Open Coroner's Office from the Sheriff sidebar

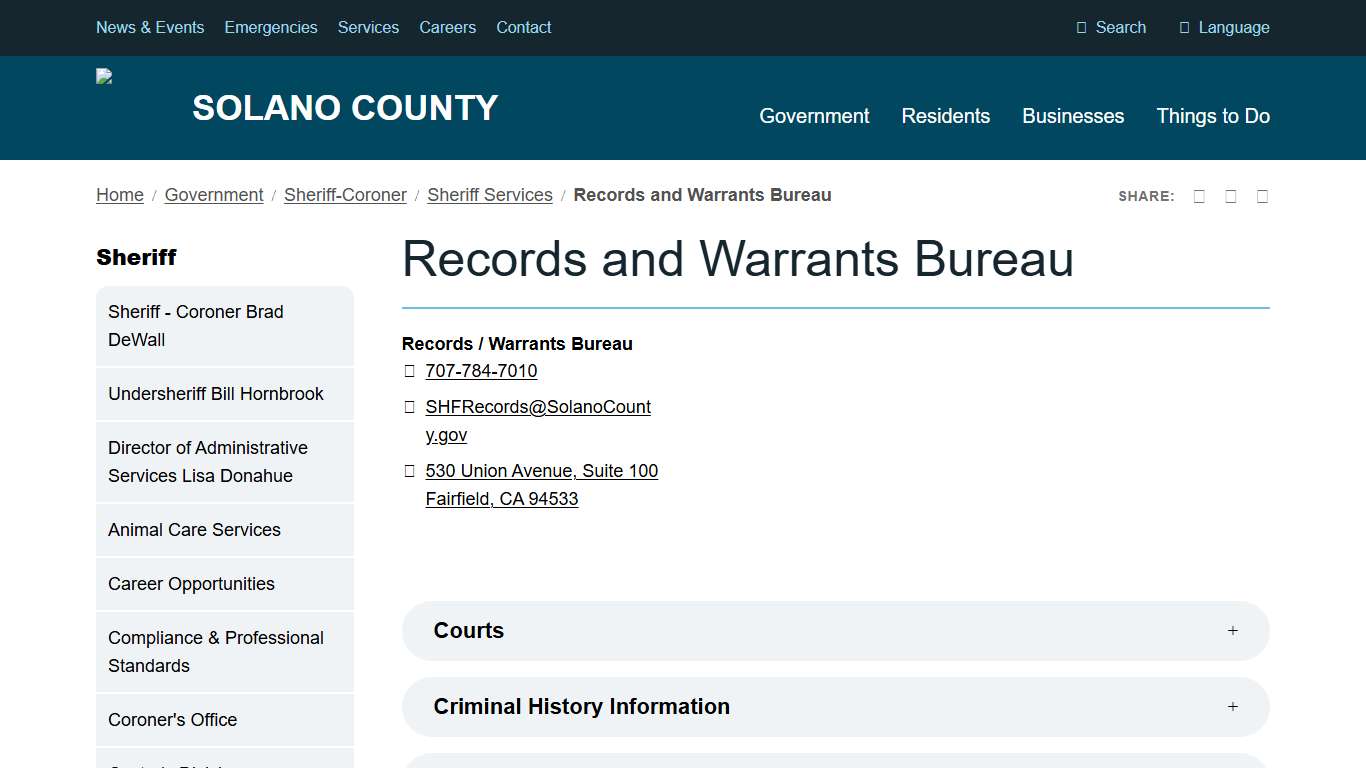click(172, 720)
